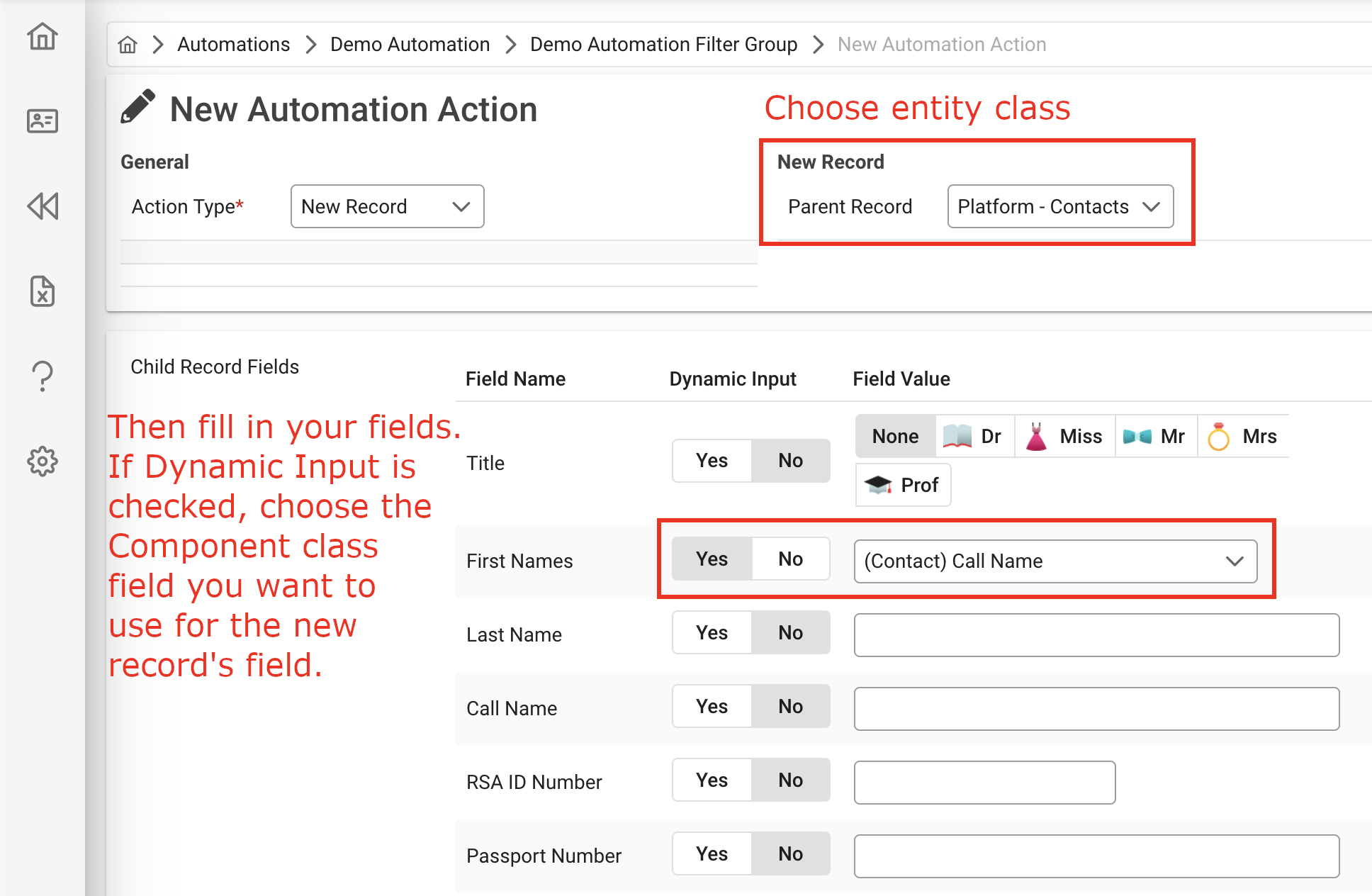Open the contact card sidebar icon
This screenshot has width=1372, height=896.
click(x=43, y=121)
